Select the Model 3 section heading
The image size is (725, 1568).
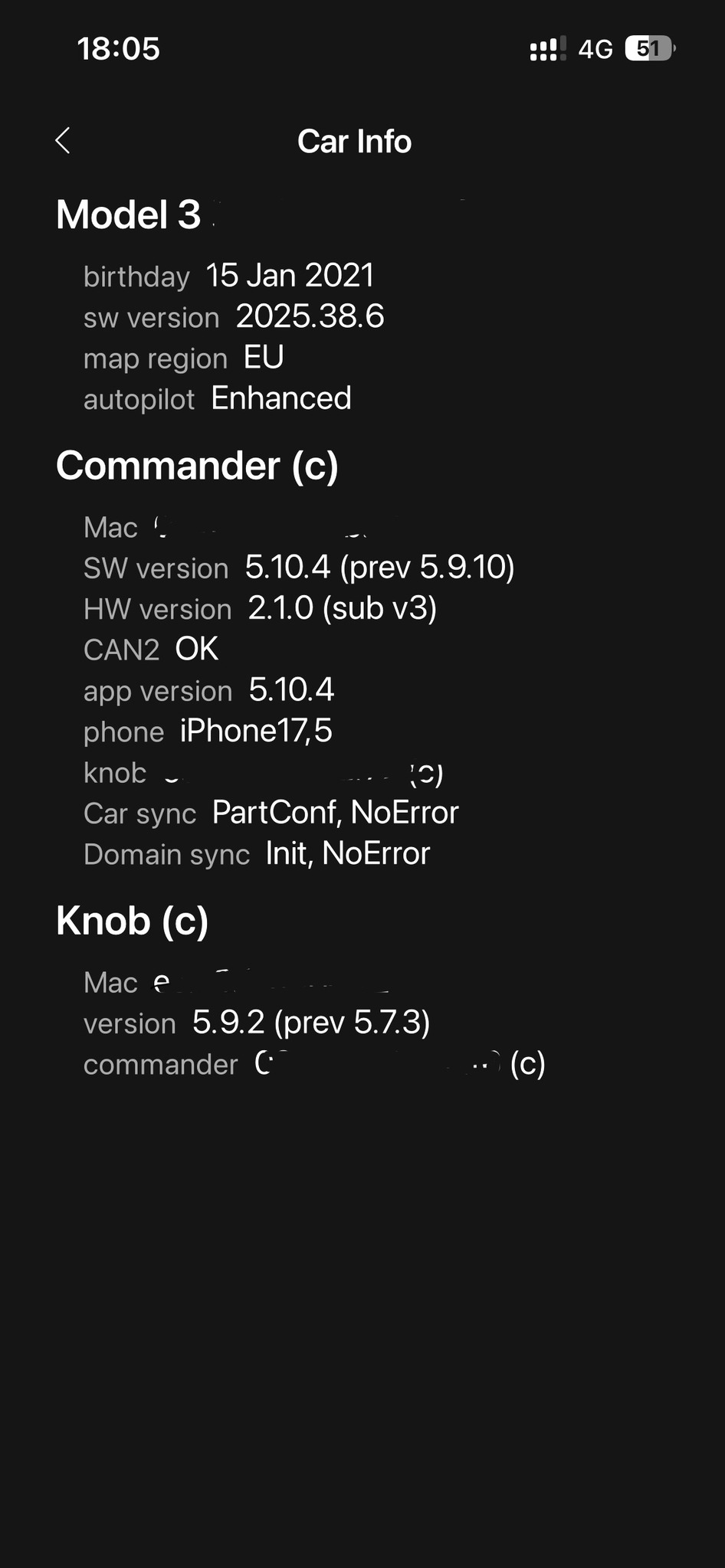(129, 214)
